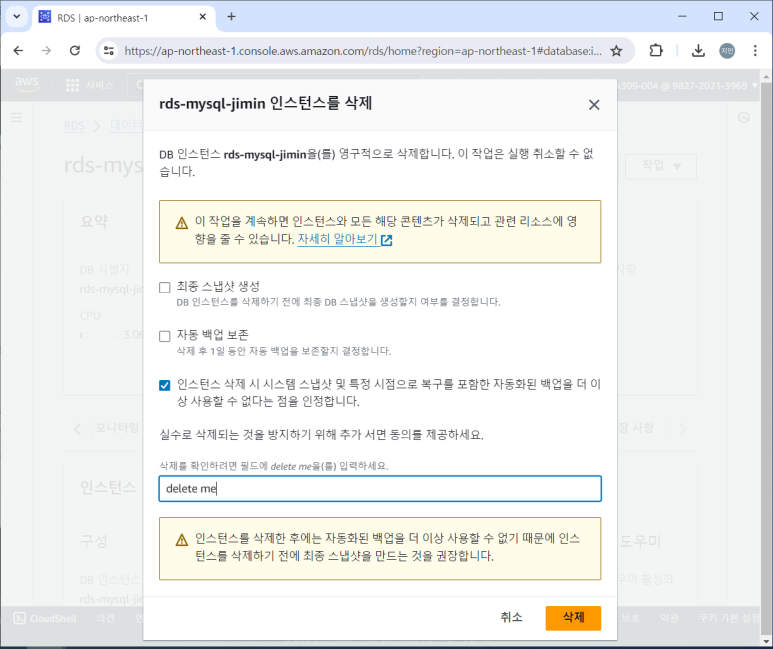Screen dimensions: 773x649
Task: Open the 작업 dropdown button
Action: [x=661, y=166]
